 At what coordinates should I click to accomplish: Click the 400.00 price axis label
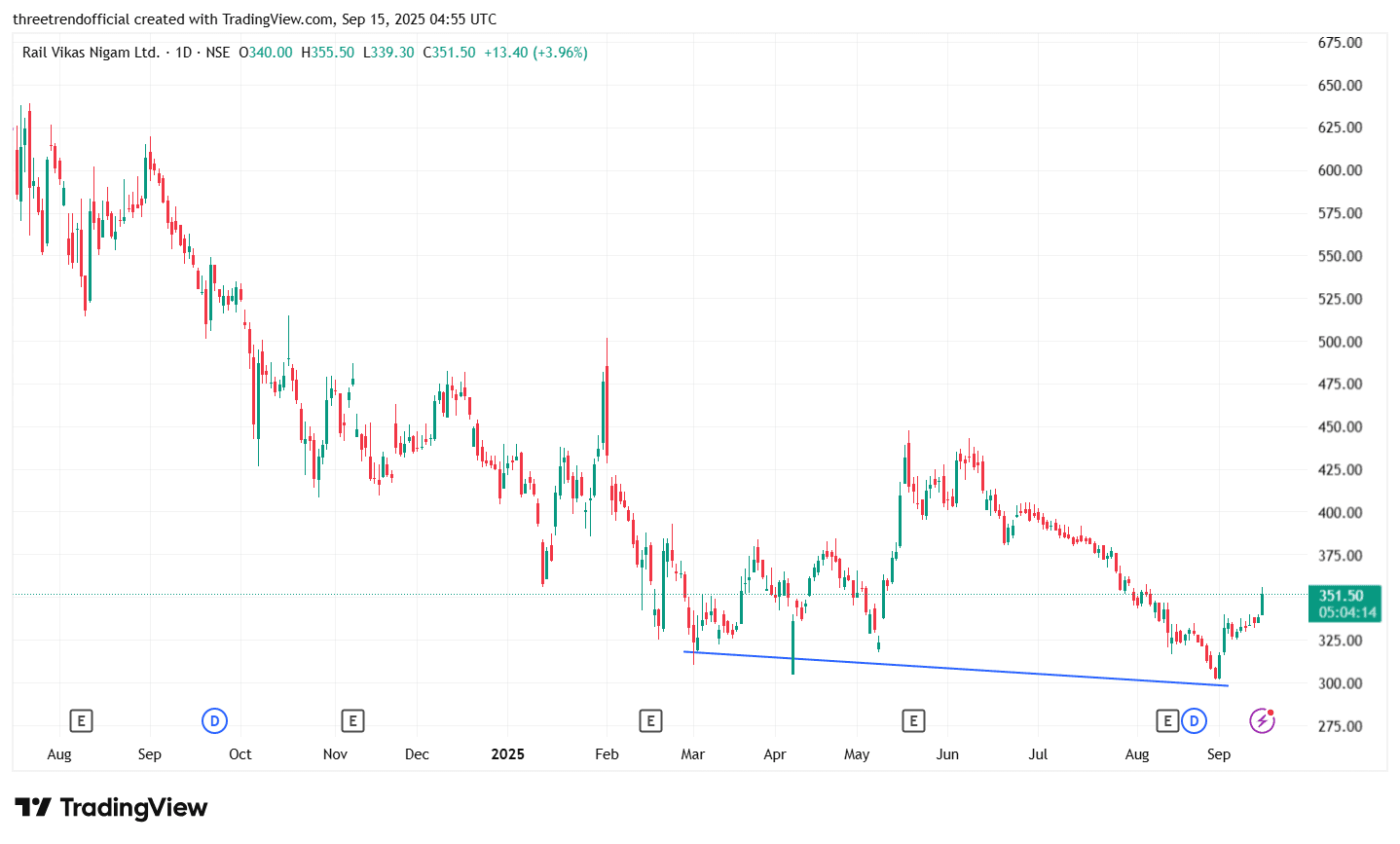point(1341,513)
